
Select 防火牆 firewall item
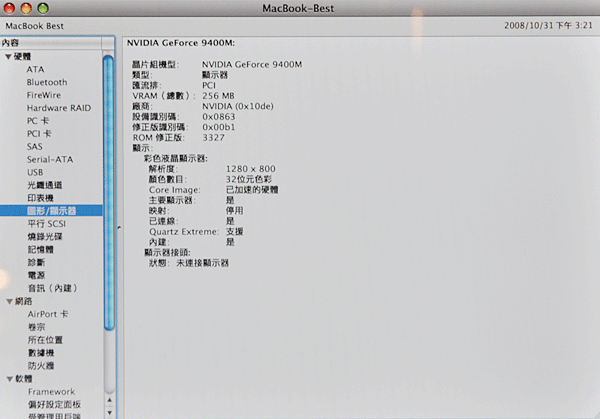[x=41, y=365]
